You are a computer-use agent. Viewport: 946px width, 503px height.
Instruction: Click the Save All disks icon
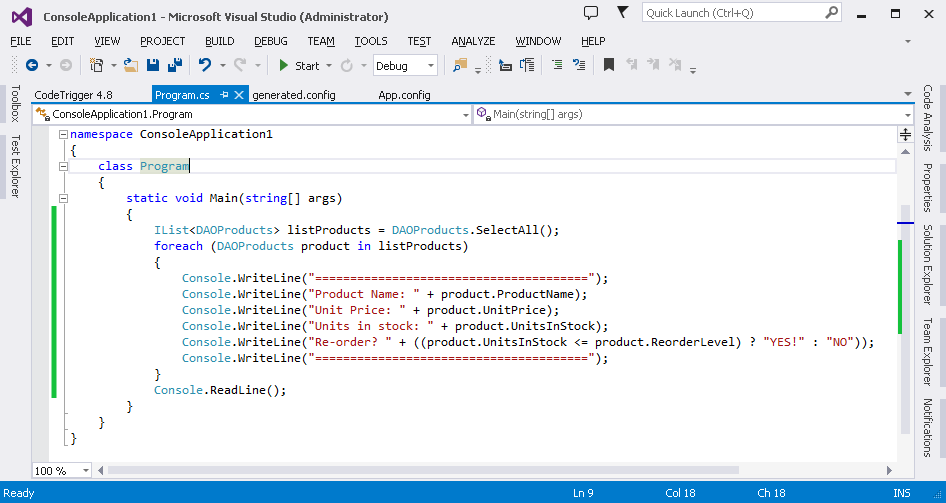click(174, 65)
